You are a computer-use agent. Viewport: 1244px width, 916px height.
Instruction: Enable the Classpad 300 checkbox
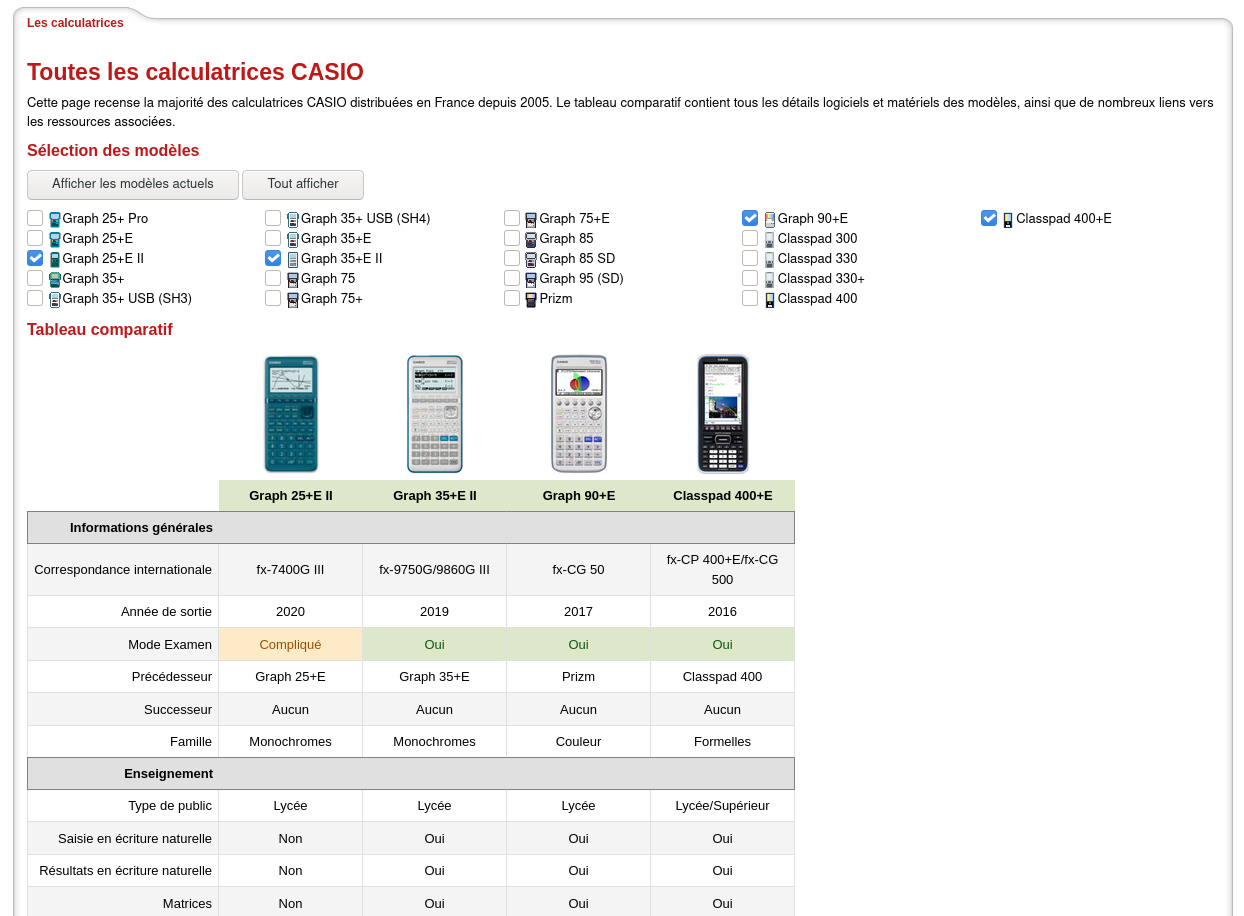coord(750,238)
